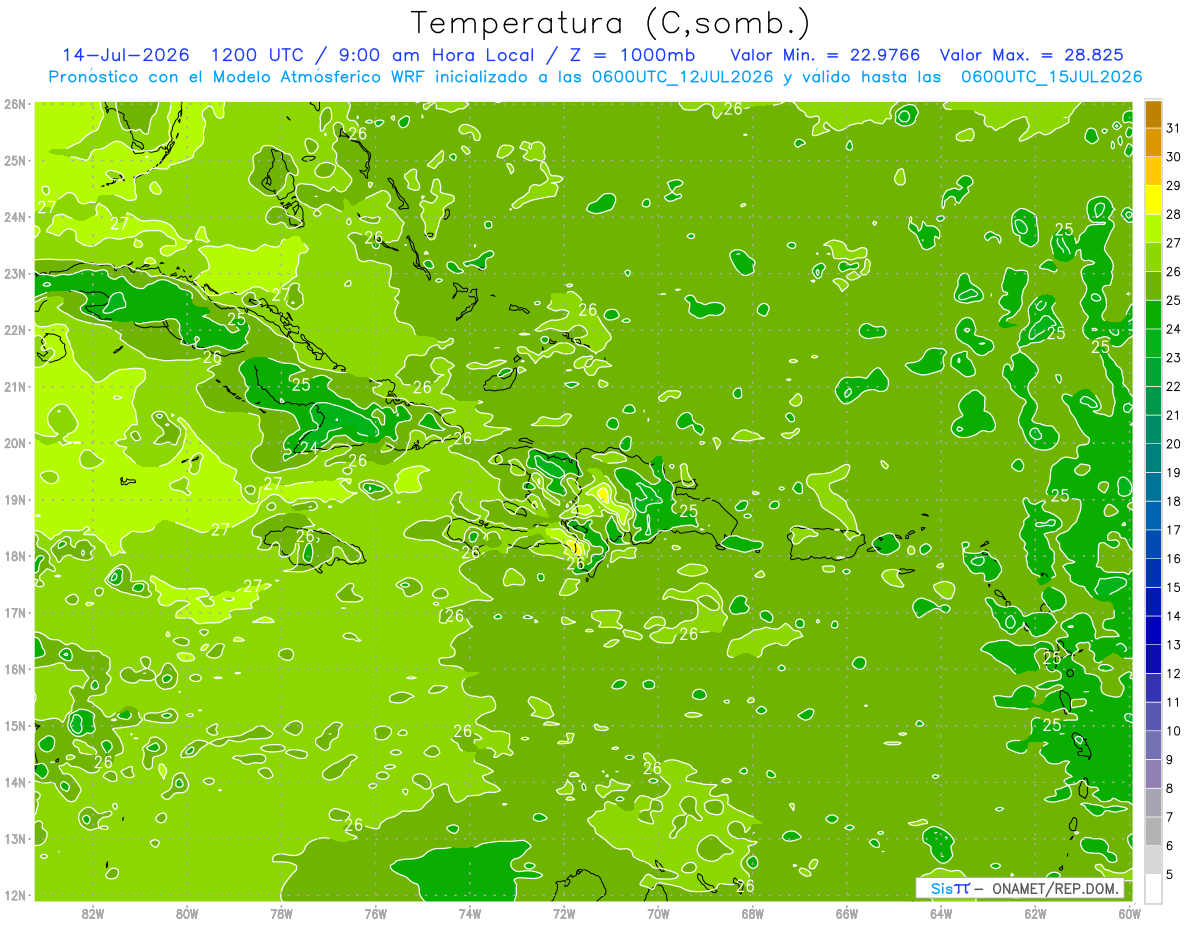Screen dimensions: 1200x927
Task: Click the 68W longitude axis label
Action: tap(752, 913)
